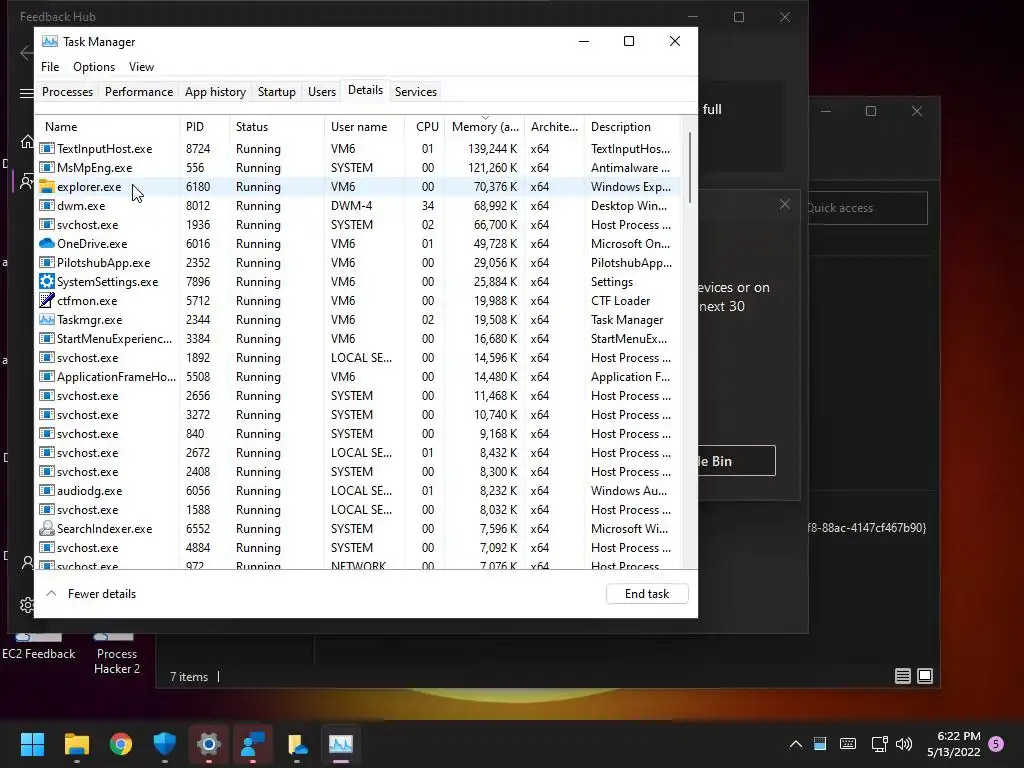Open the Windows Start menu

pyautogui.click(x=32, y=744)
